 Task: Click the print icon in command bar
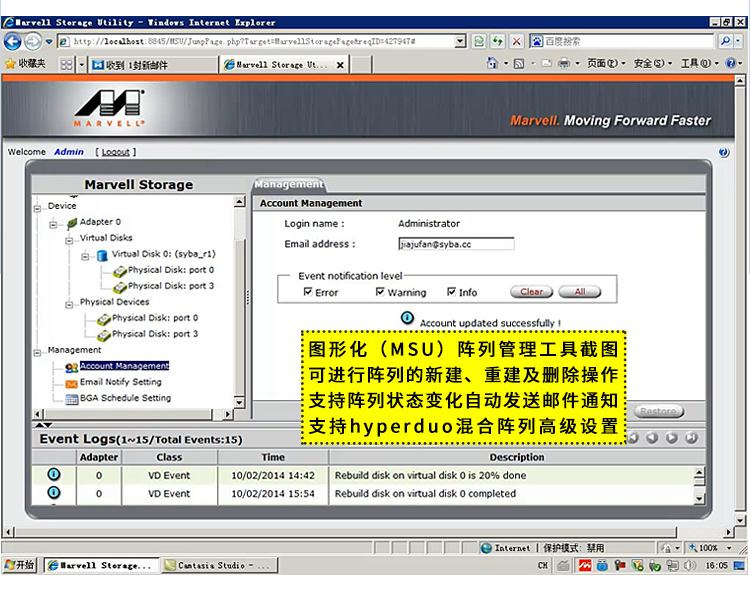coord(564,63)
